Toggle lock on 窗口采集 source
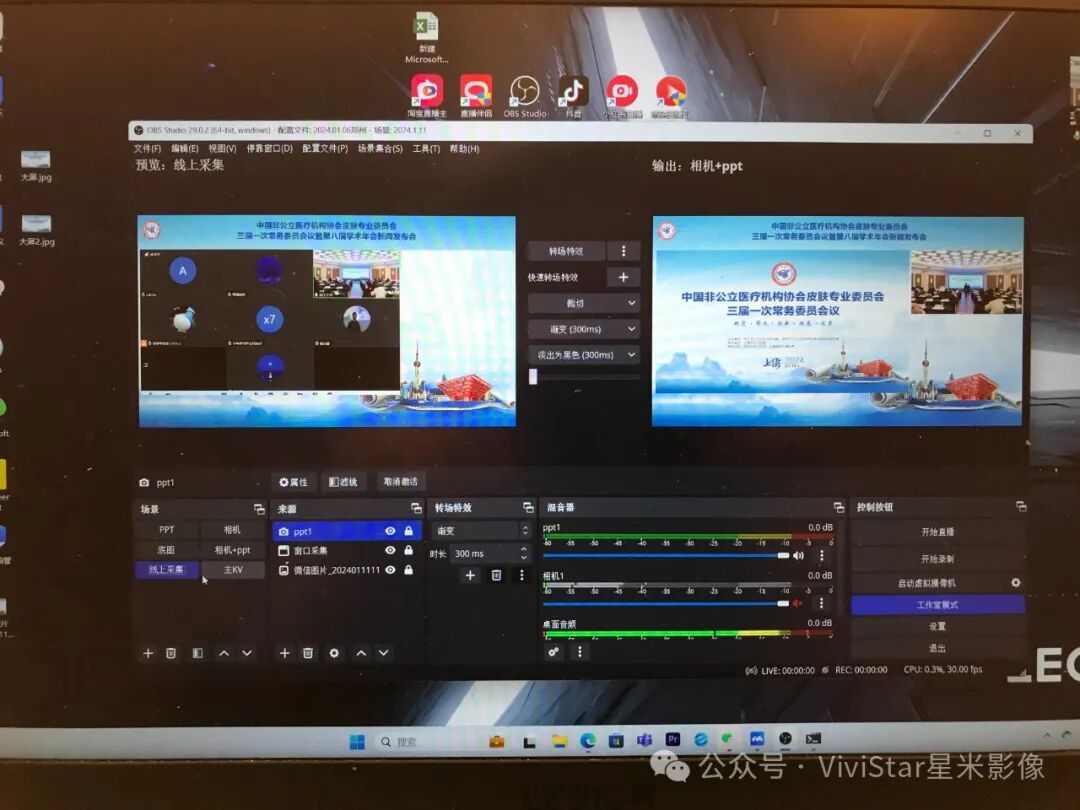 (x=408, y=550)
